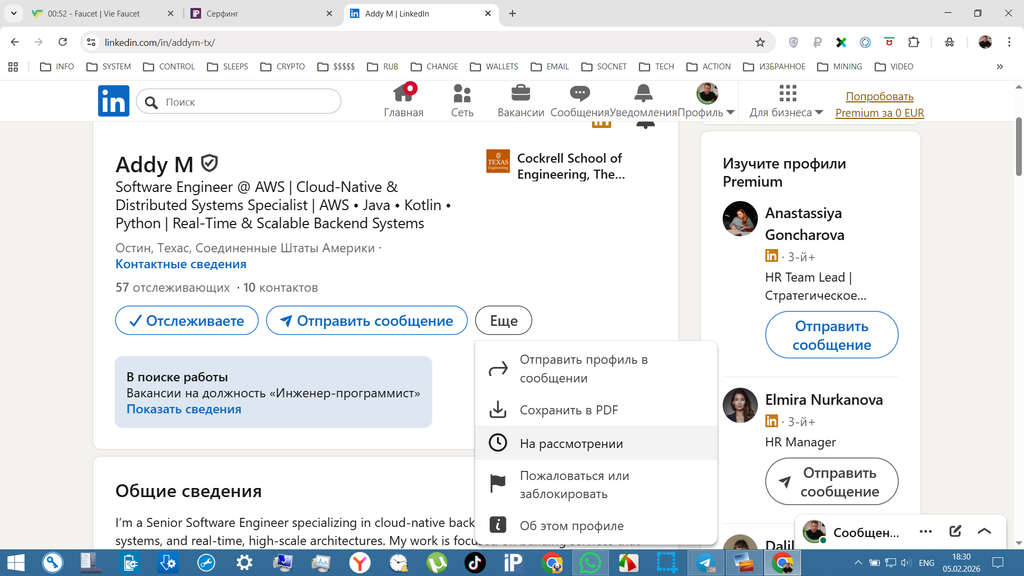Click the verification shield next to Addy M
The image size is (1024, 576).
pos(209,163)
